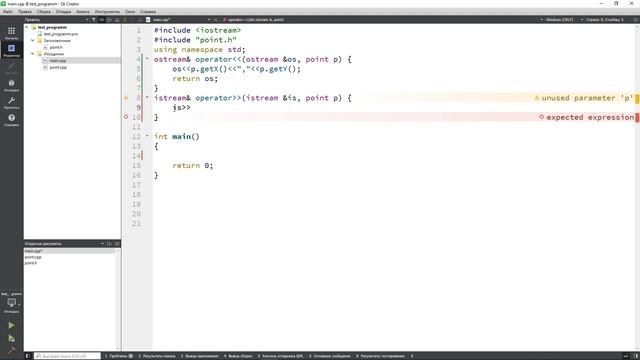
Task: Fold the main function at line 12
Action: click(147, 136)
